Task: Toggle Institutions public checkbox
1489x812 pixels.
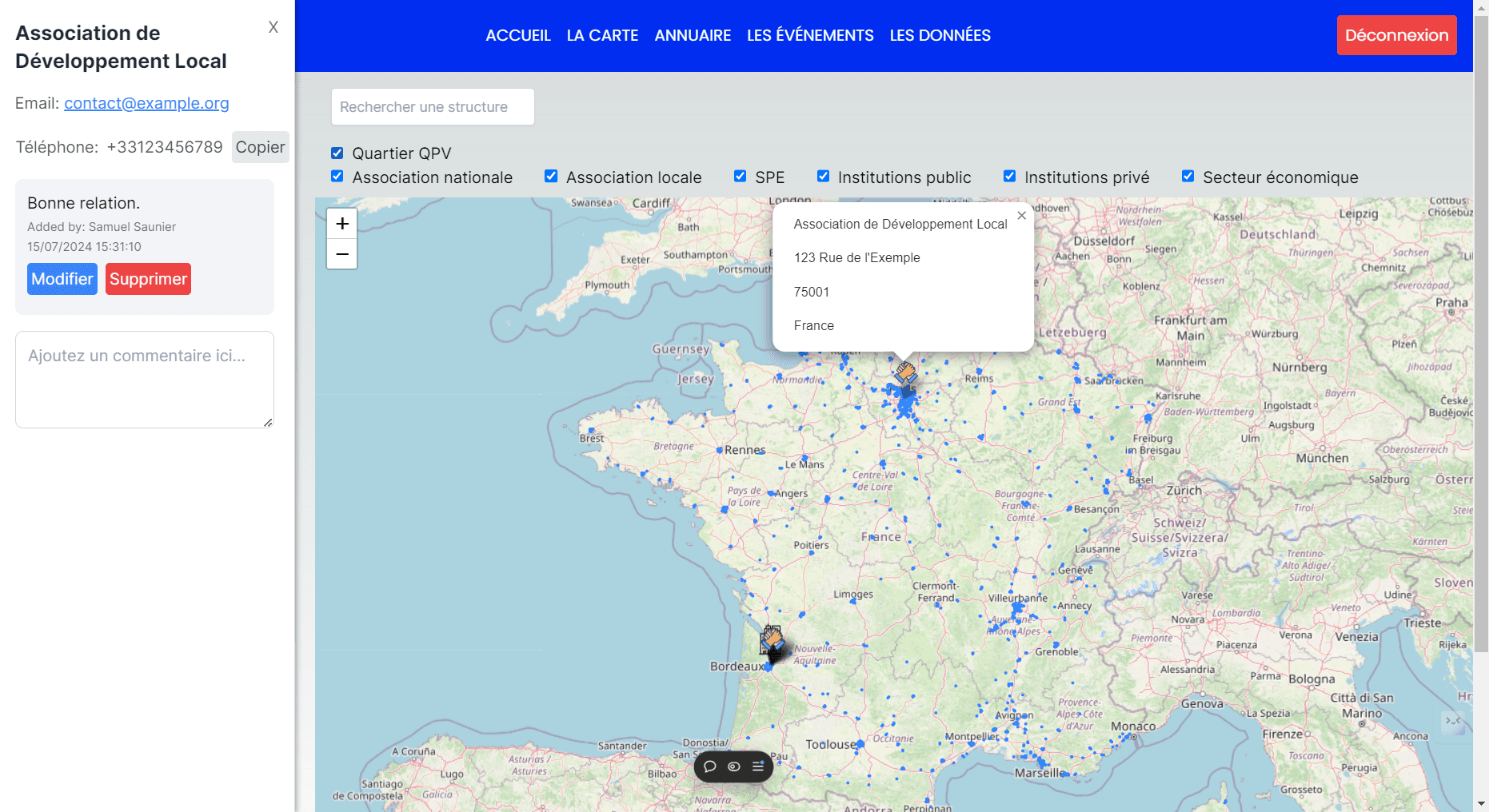Action: 823,177
